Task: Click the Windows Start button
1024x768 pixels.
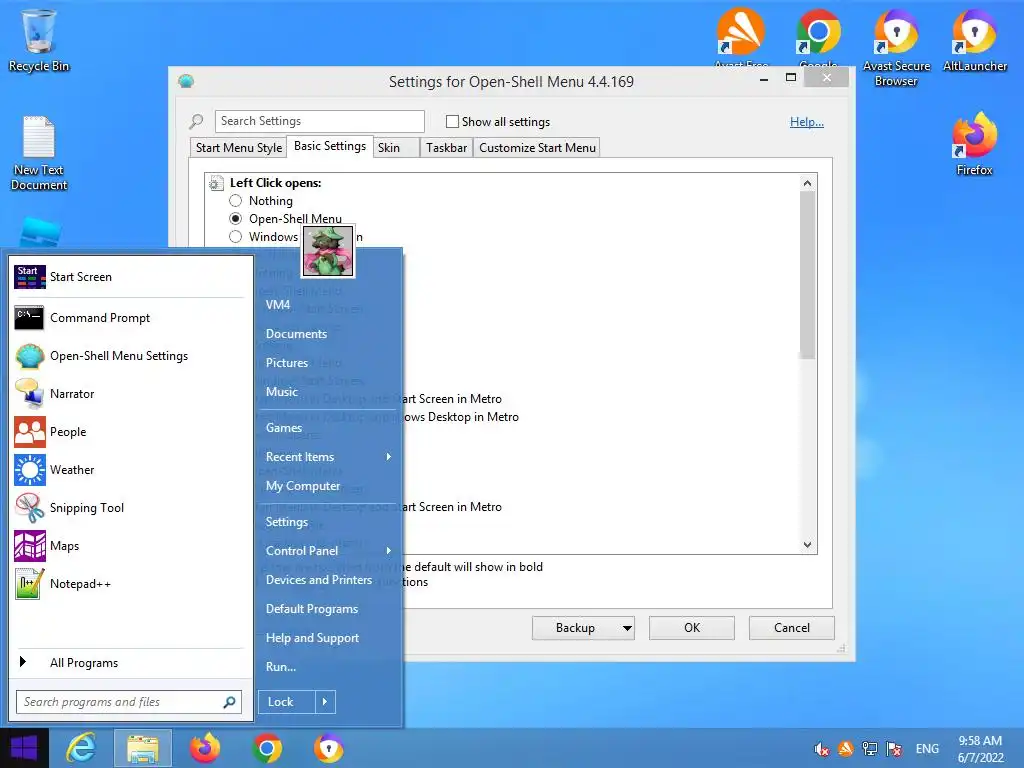Action: (x=24, y=748)
